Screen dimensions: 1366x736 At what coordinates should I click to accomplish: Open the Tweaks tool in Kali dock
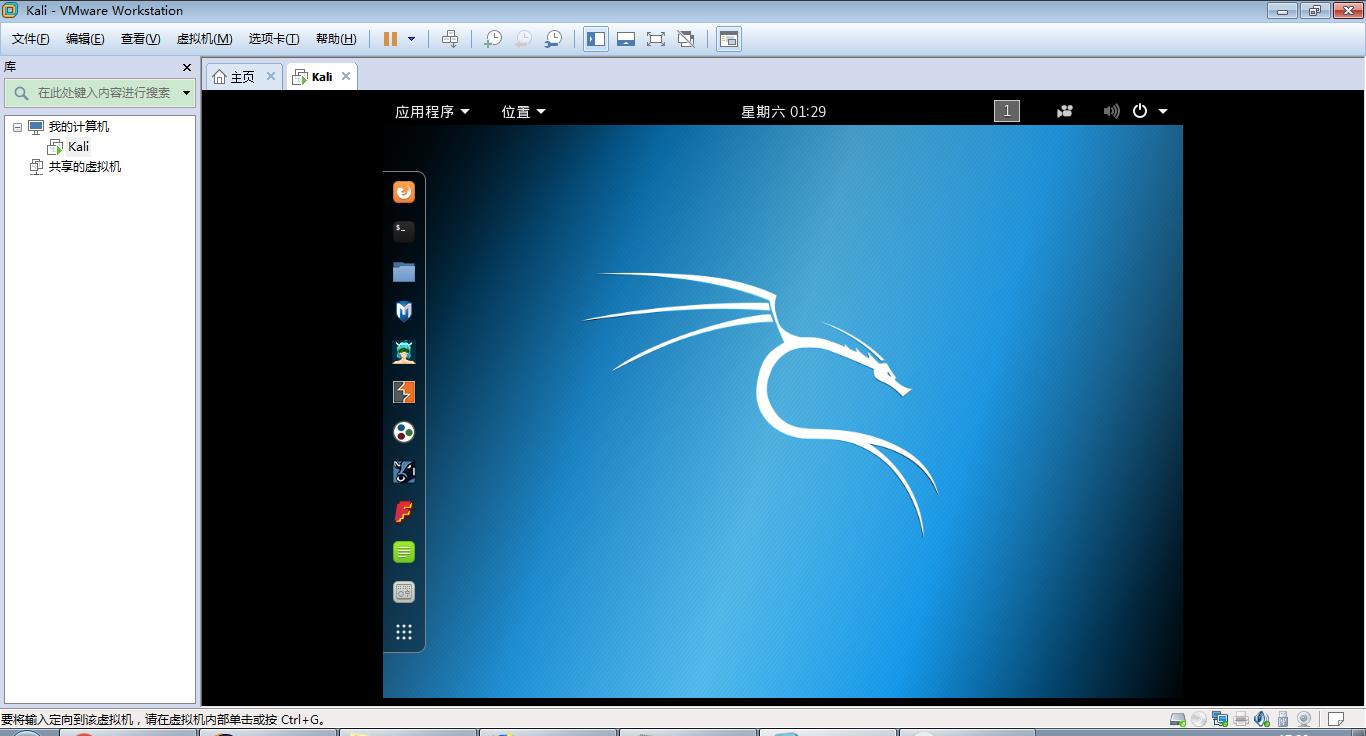(x=404, y=592)
